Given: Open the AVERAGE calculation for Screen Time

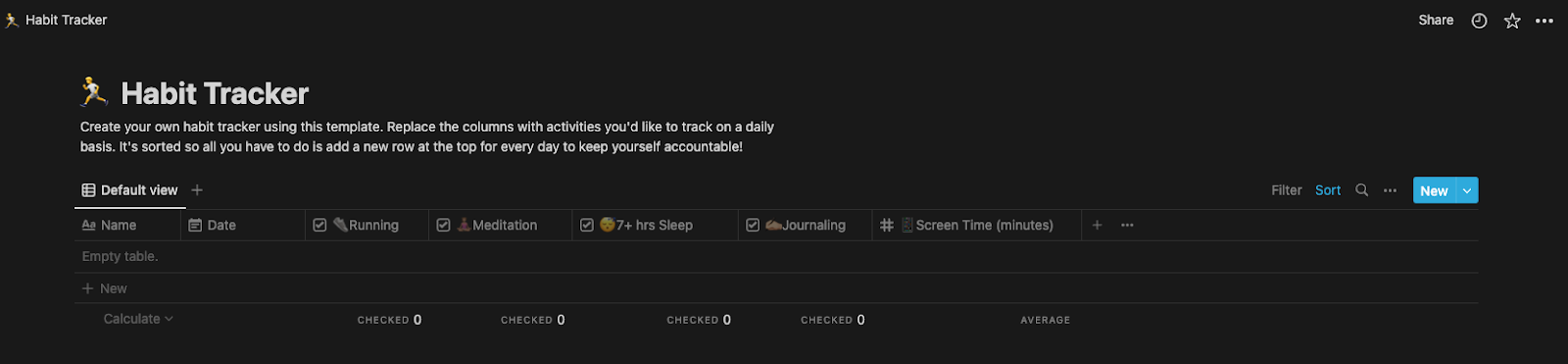Looking at the screenshot, I should (x=1045, y=320).
